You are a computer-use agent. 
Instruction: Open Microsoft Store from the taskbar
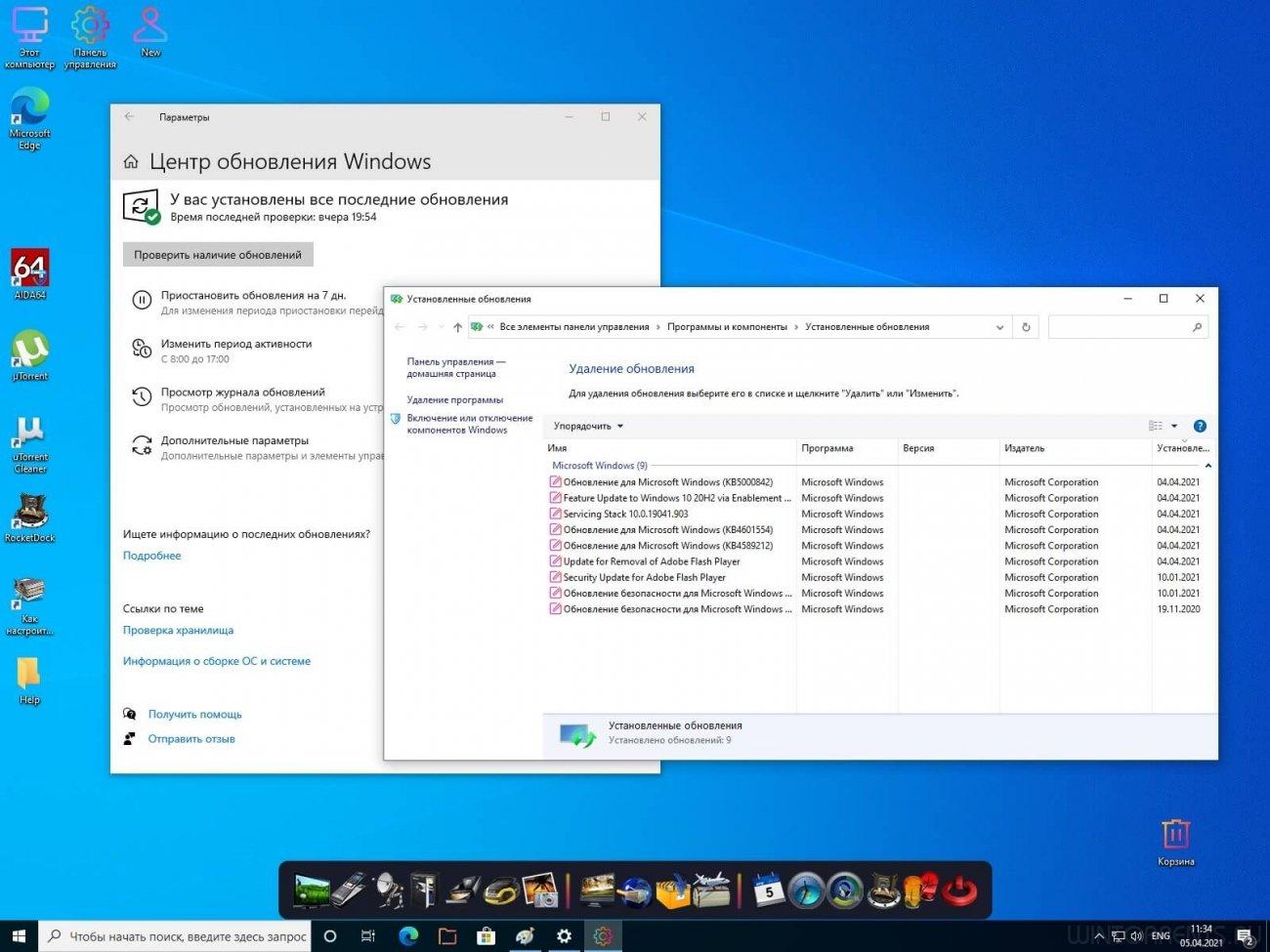(486, 936)
